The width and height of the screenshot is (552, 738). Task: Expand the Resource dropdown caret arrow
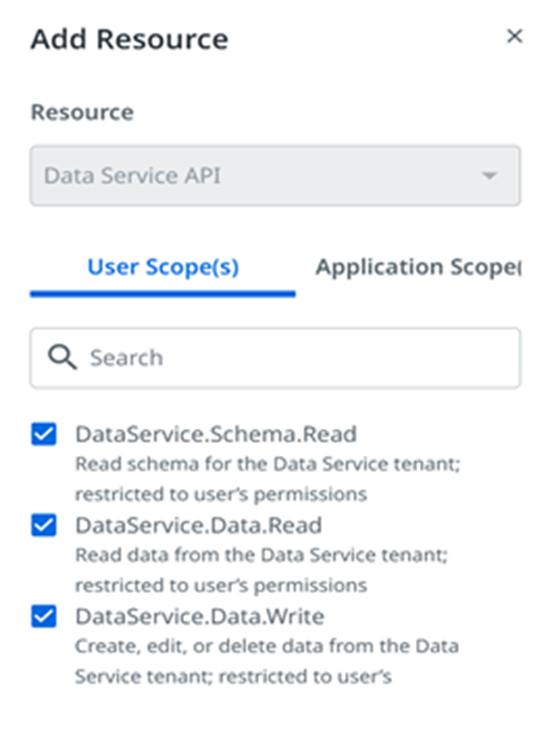[489, 176]
